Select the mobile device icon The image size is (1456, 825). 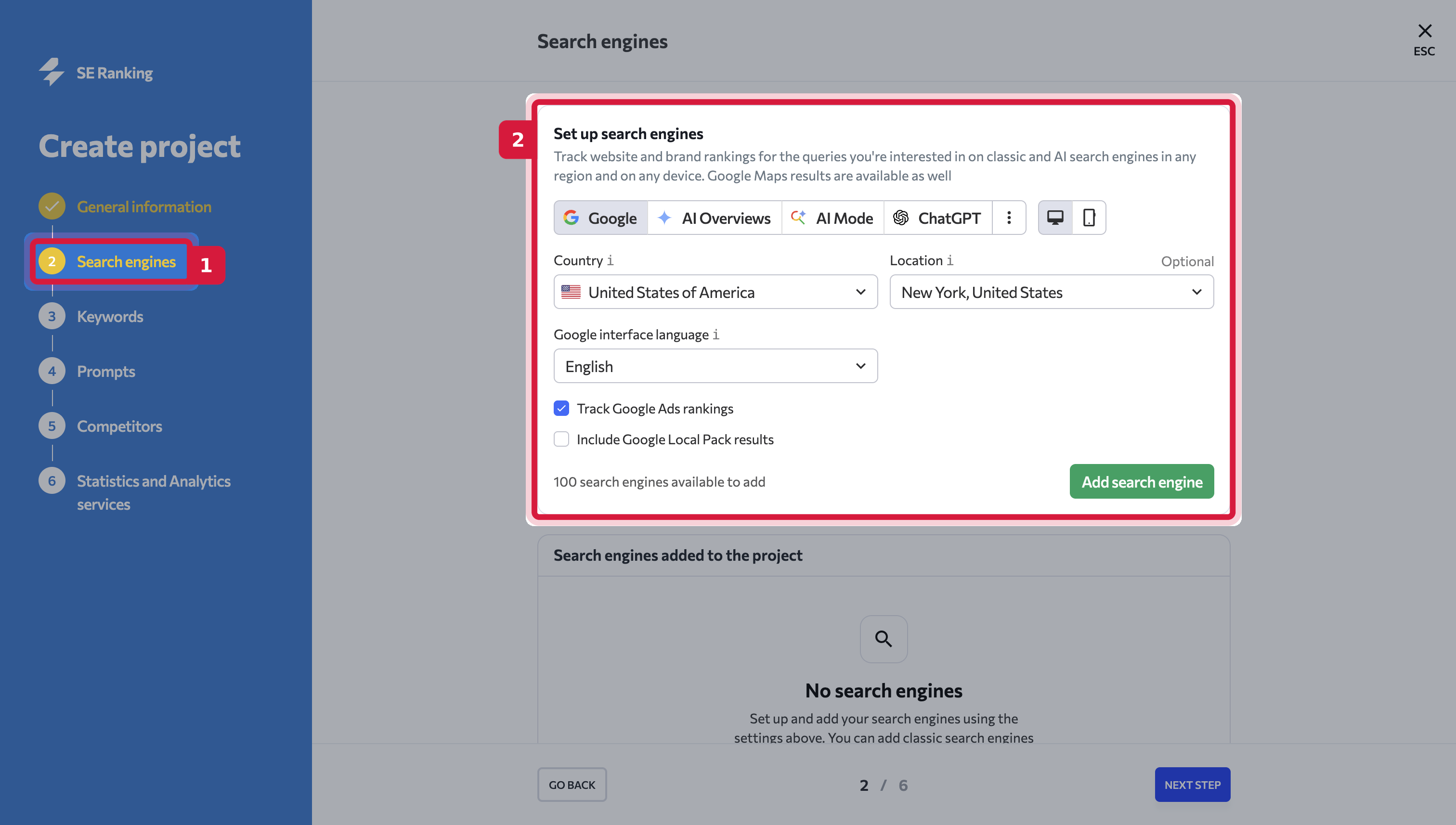[x=1089, y=218]
